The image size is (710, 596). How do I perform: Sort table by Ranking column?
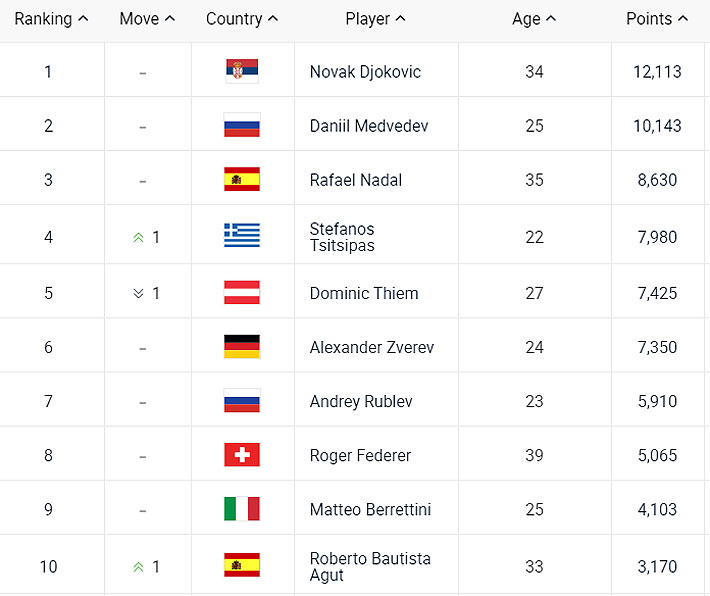coord(51,19)
